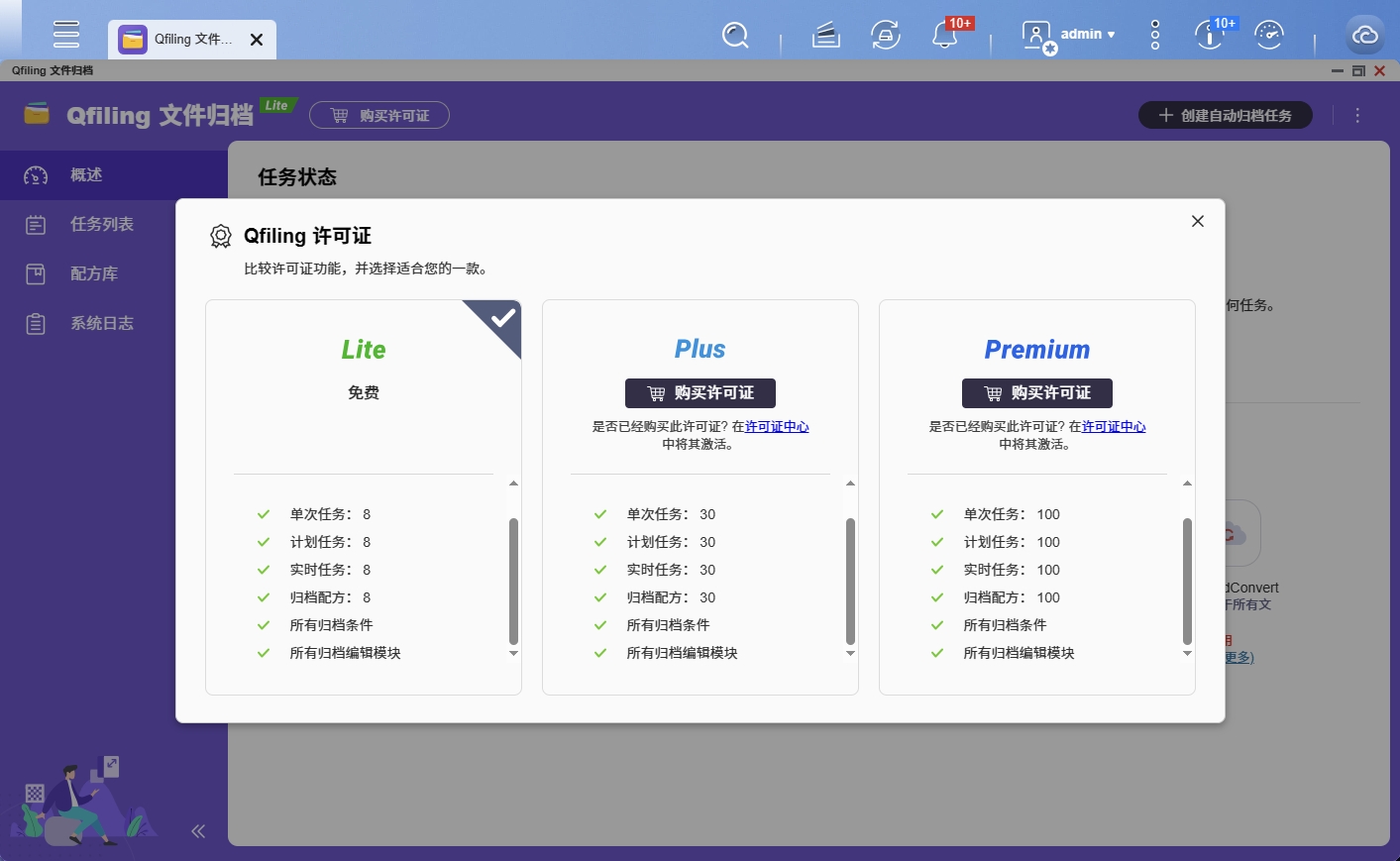Maximize the Qfiling window
Viewport: 1400px width, 861px height.
pos(1358,71)
